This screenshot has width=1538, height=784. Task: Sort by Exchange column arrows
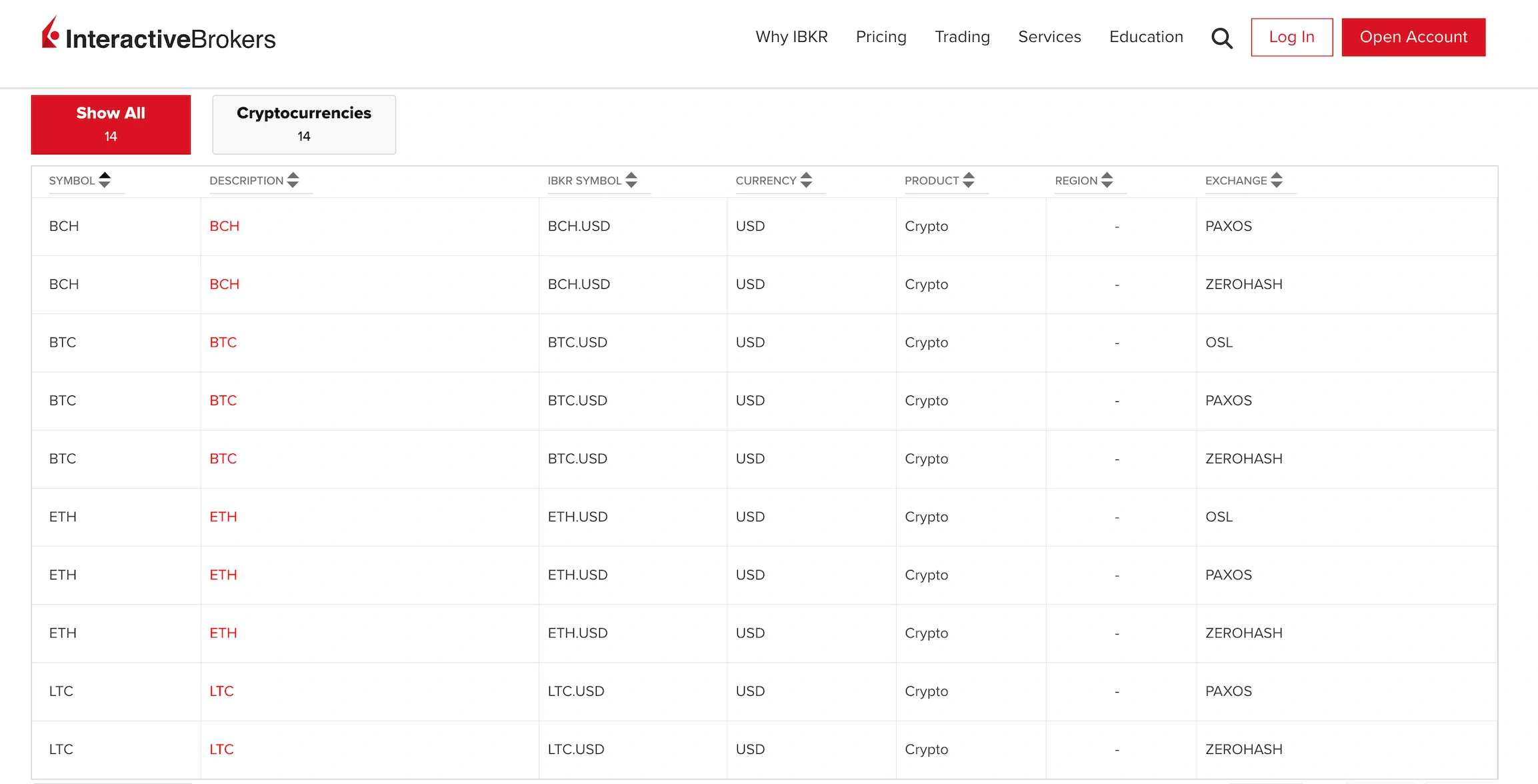[1277, 180]
